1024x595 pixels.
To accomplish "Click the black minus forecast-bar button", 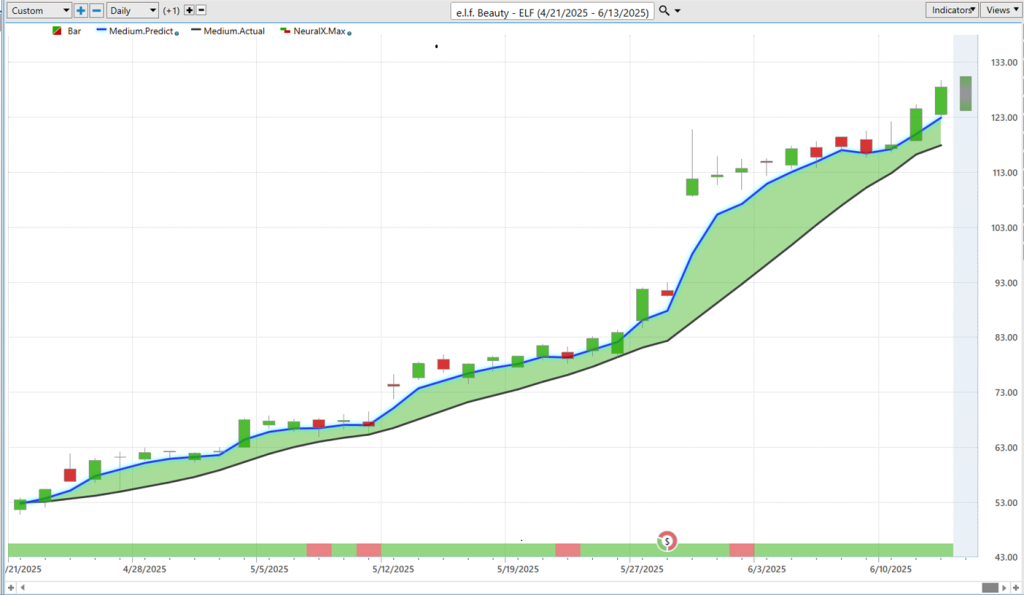I will pyautogui.click(x=201, y=10).
